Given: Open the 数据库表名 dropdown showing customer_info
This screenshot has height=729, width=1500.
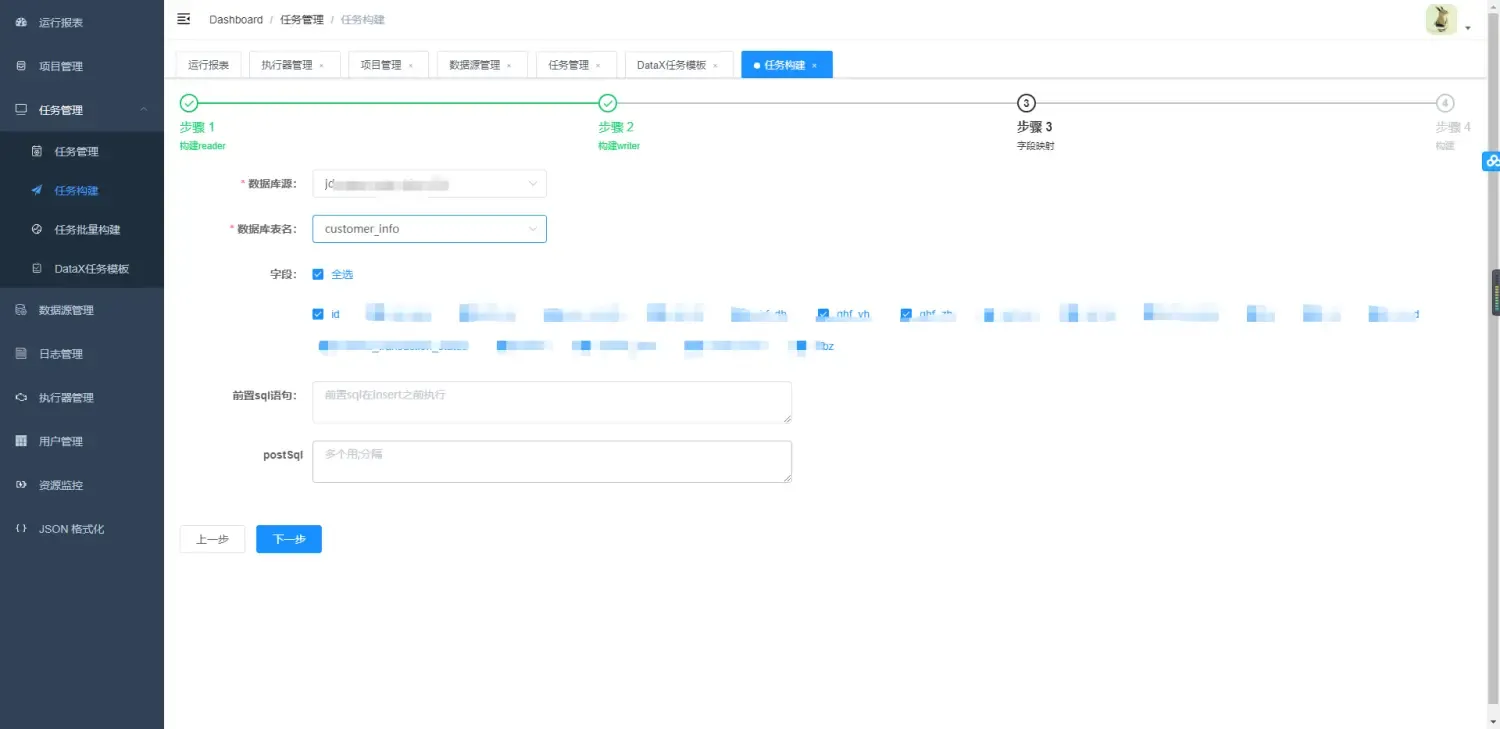Looking at the screenshot, I should click(x=428, y=228).
